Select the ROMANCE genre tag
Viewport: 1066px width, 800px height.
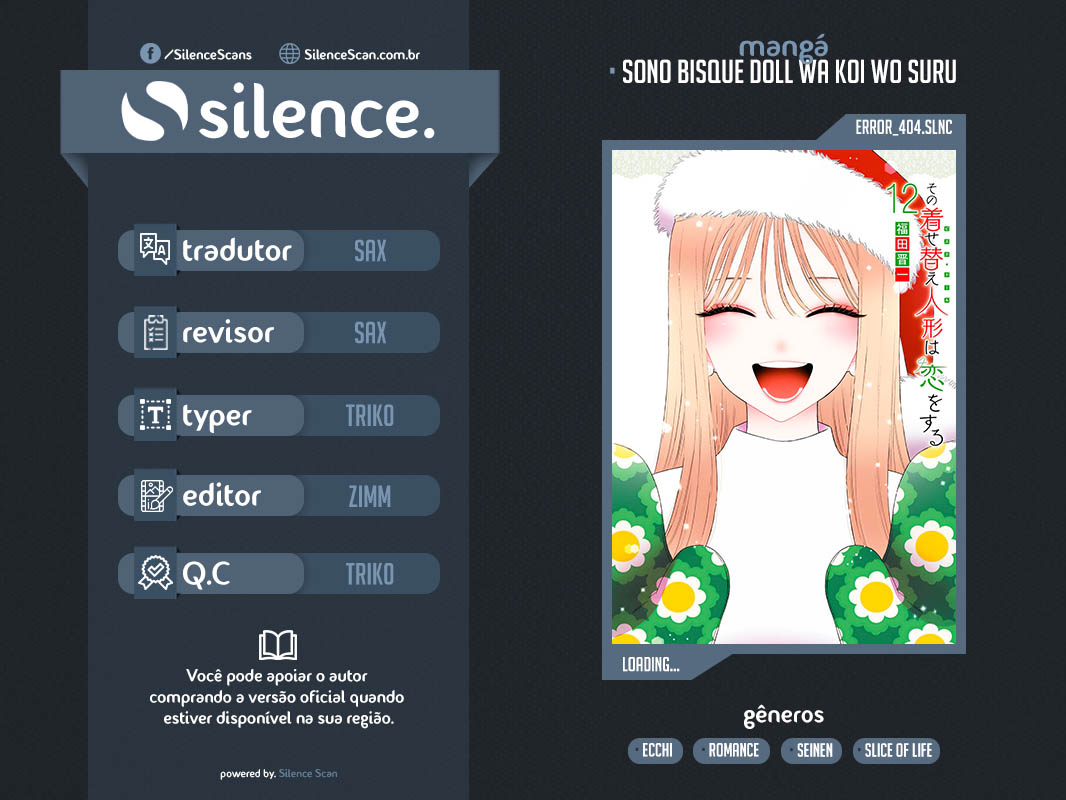[x=733, y=751]
